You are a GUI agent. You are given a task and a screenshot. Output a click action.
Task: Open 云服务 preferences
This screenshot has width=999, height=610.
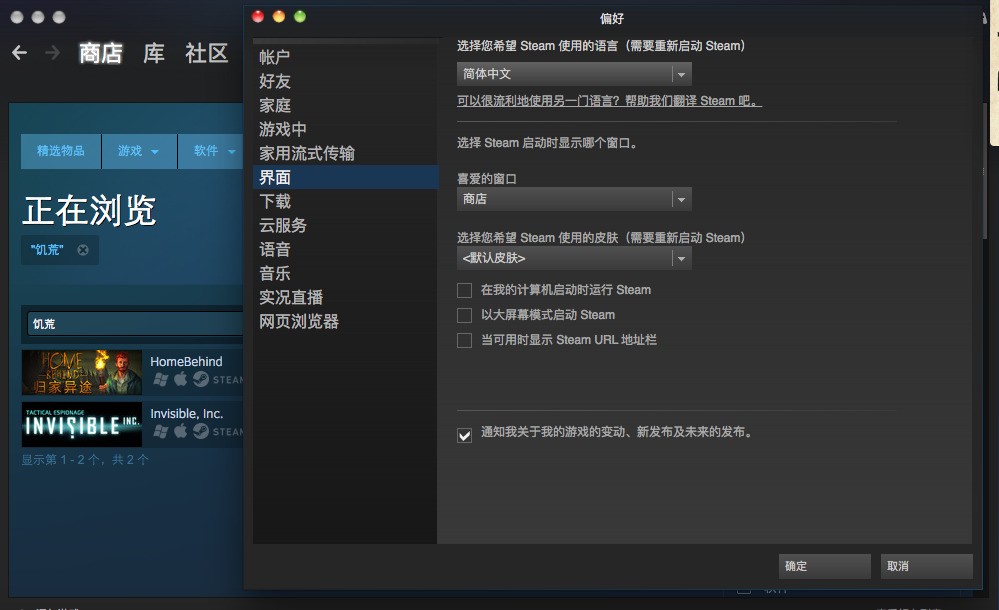(345, 226)
